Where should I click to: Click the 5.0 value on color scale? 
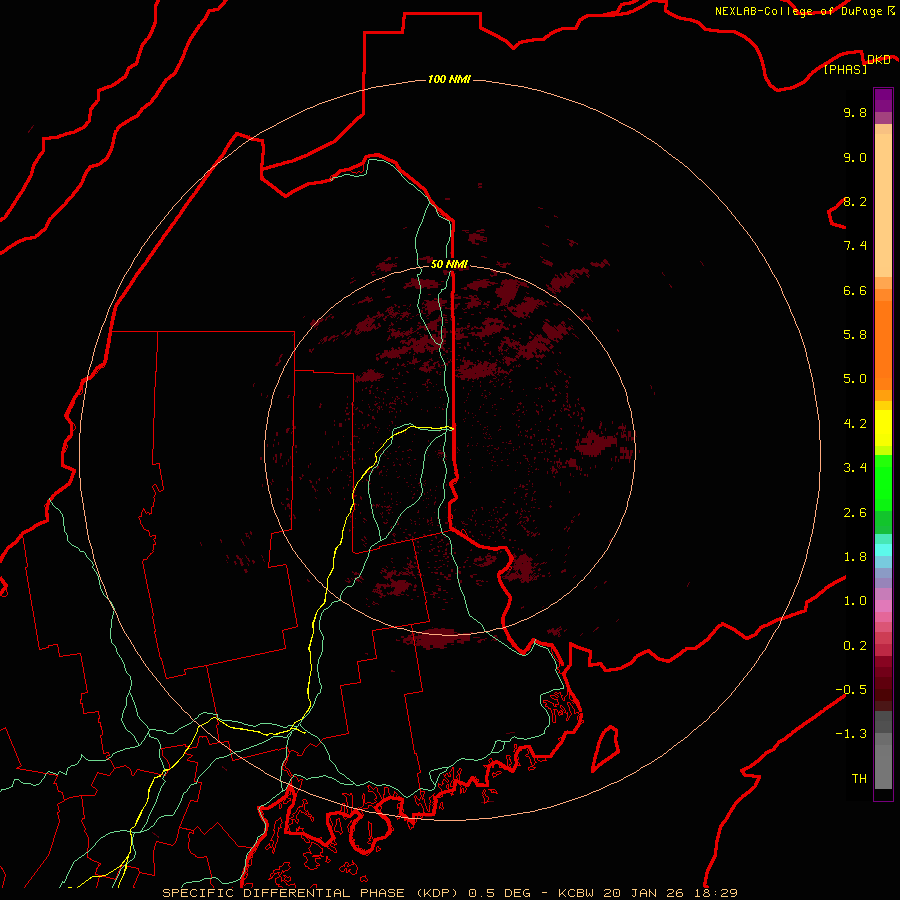pyautogui.click(x=855, y=379)
